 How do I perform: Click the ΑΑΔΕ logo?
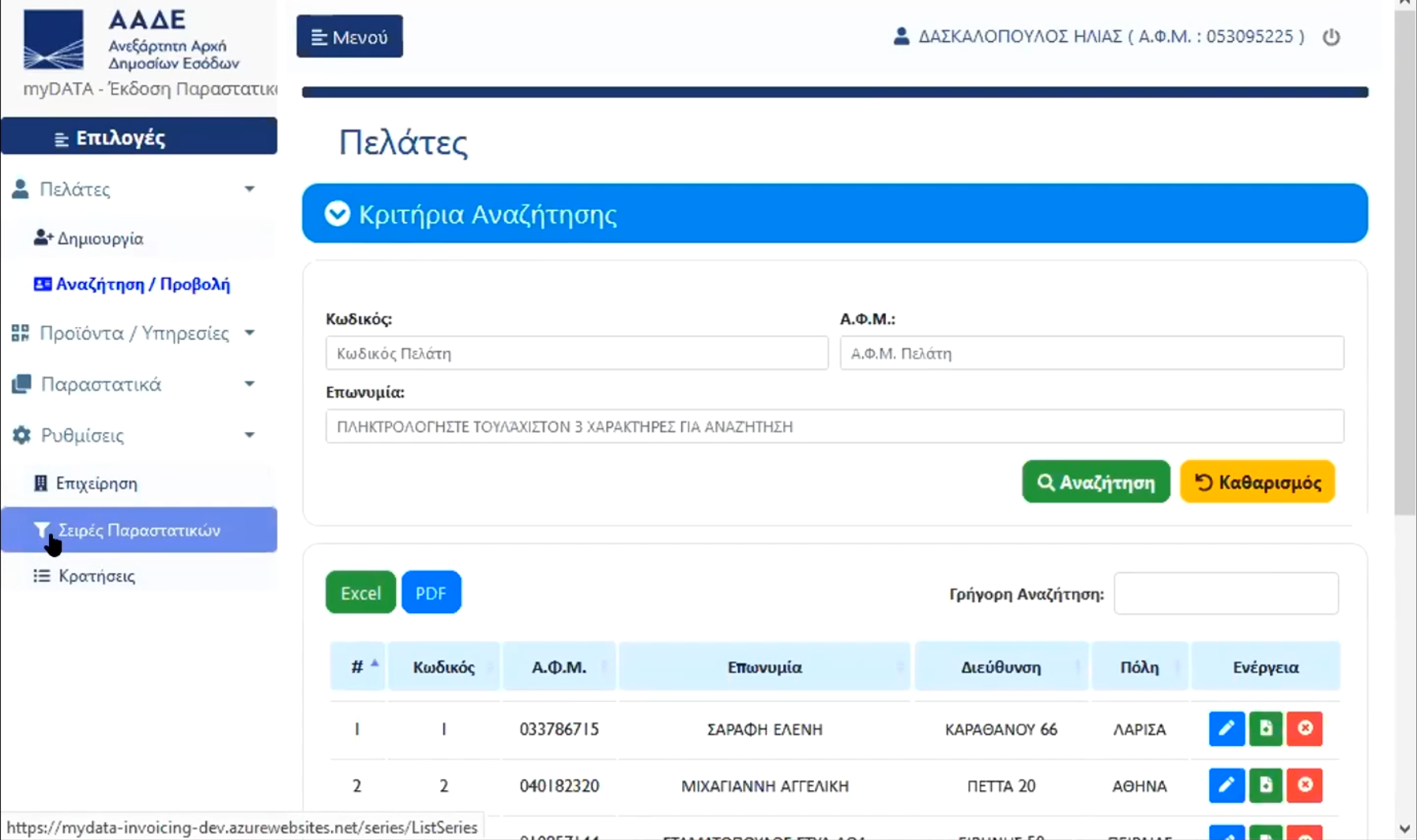click(x=54, y=40)
